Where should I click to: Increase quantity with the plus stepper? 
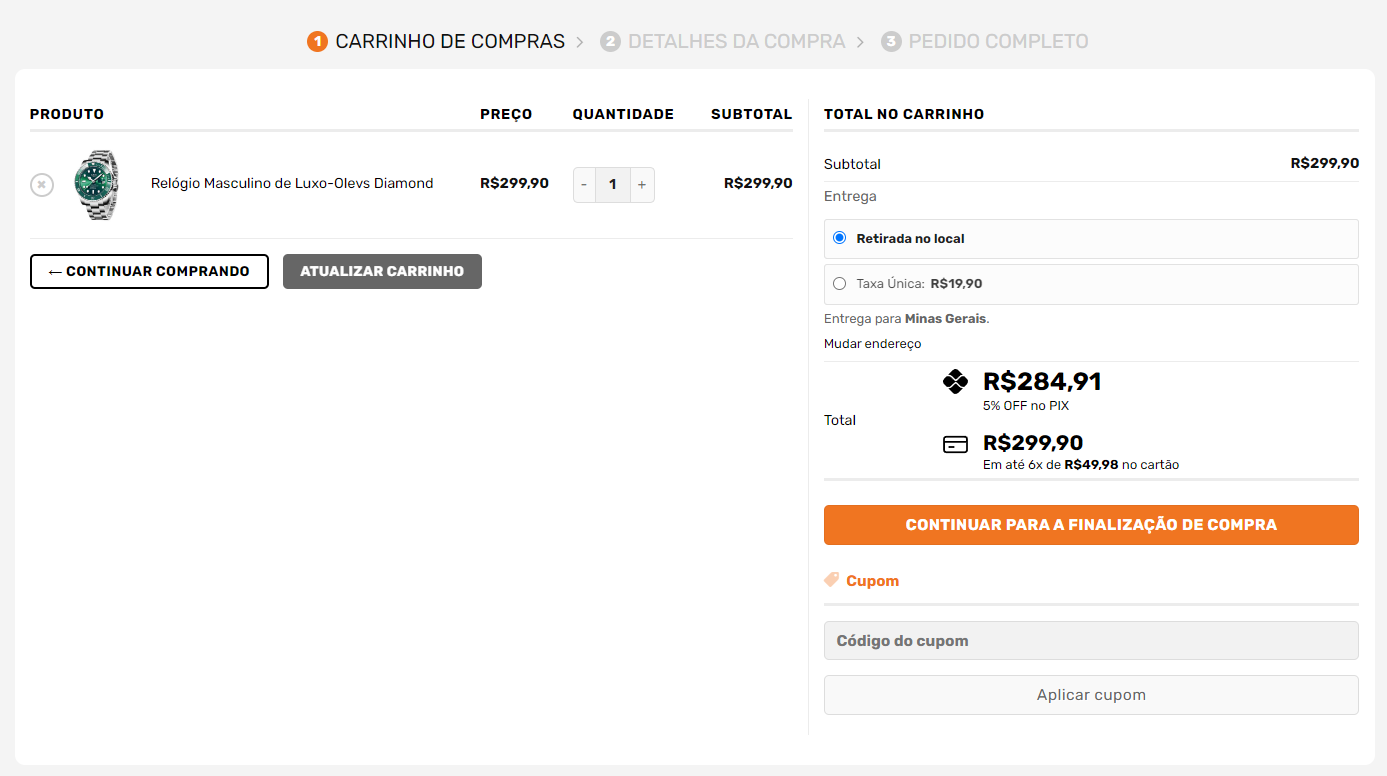point(641,184)
